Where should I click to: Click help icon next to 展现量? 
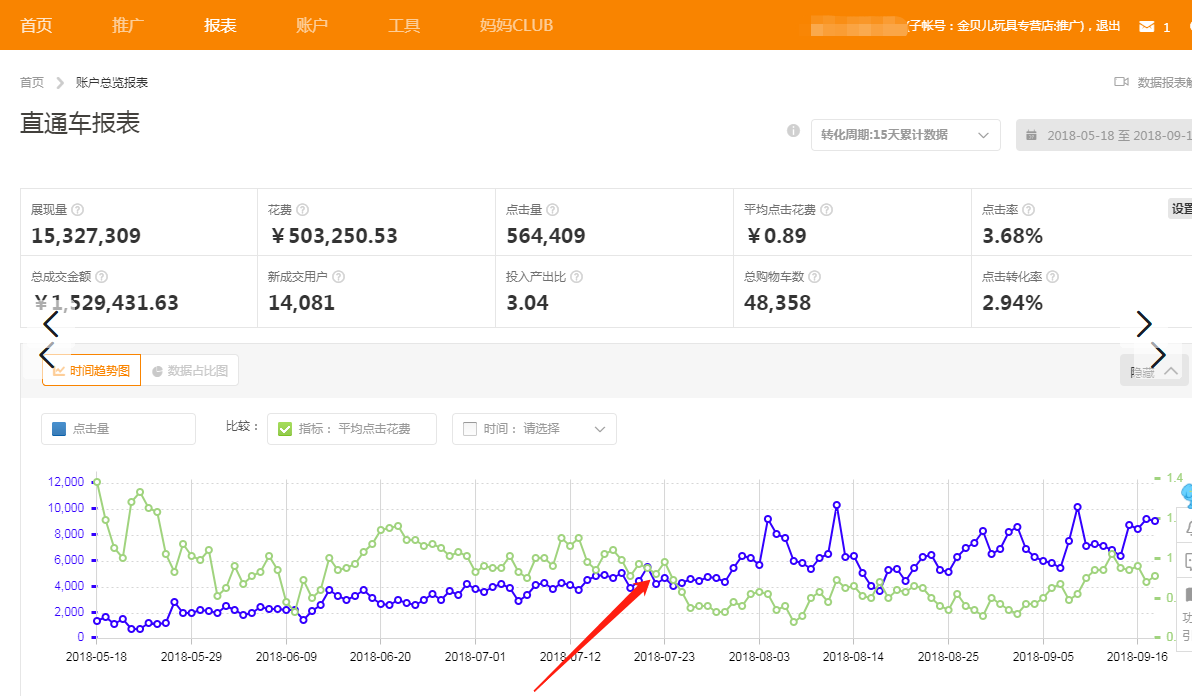[x=78, y=210]
